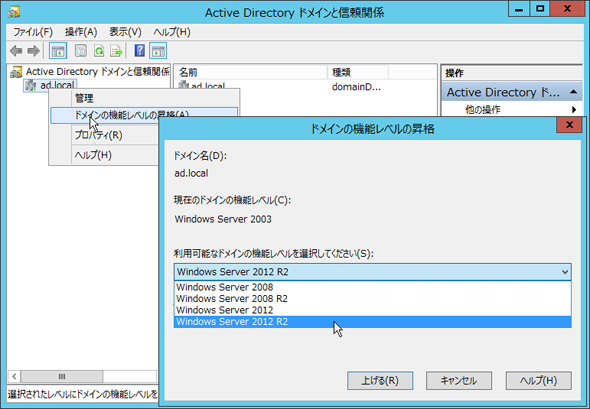Open the 操作(A) menu
Viewport: 590px width, 409px height.
(x=81, y=32)
